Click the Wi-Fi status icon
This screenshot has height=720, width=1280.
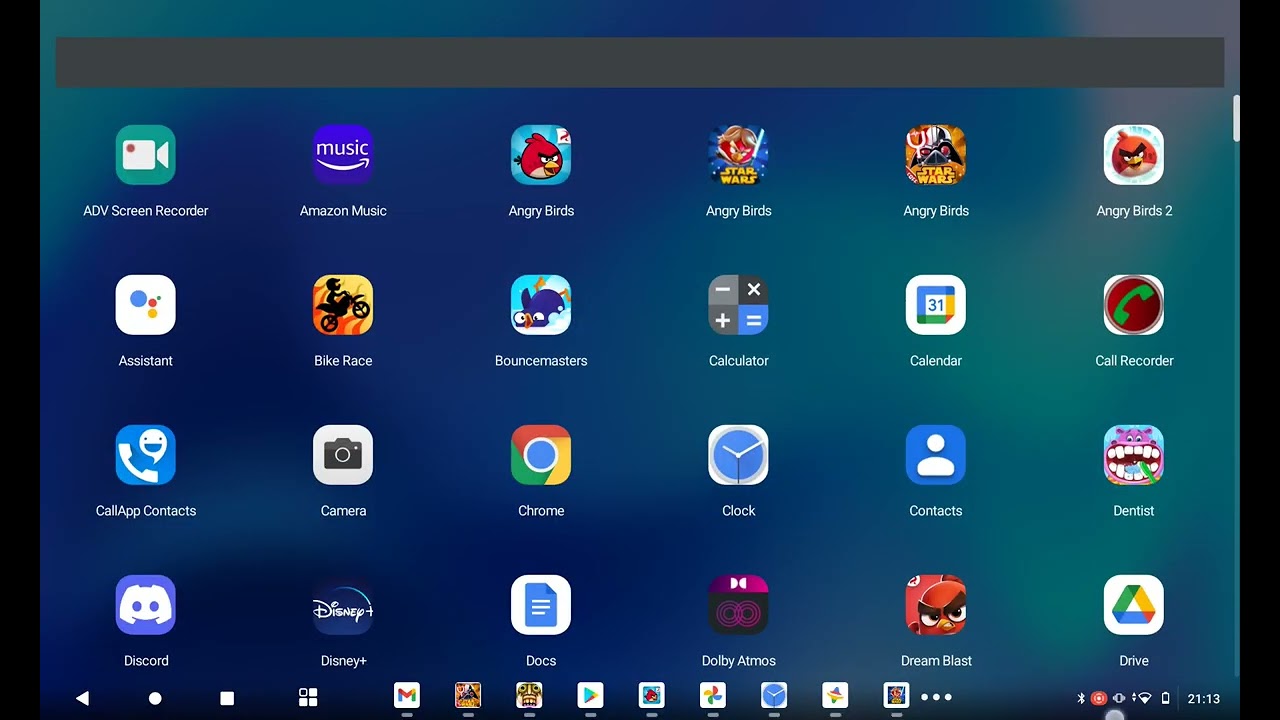coord(1144,698)
